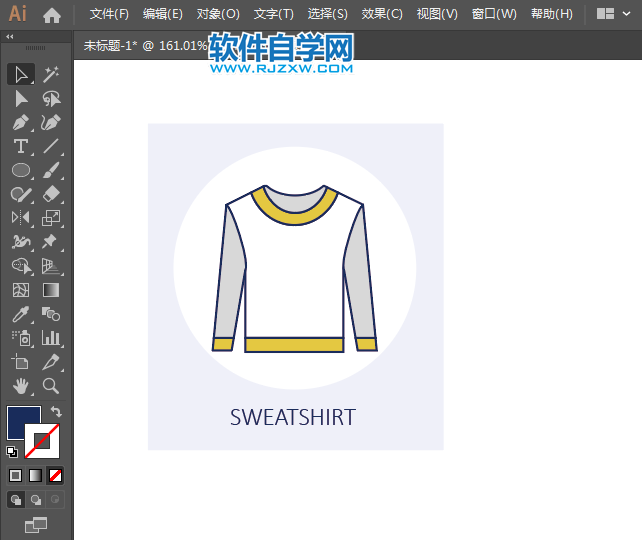Select the Magic Wand tool
The image size is (642, 540).
(x=51, y=74)
